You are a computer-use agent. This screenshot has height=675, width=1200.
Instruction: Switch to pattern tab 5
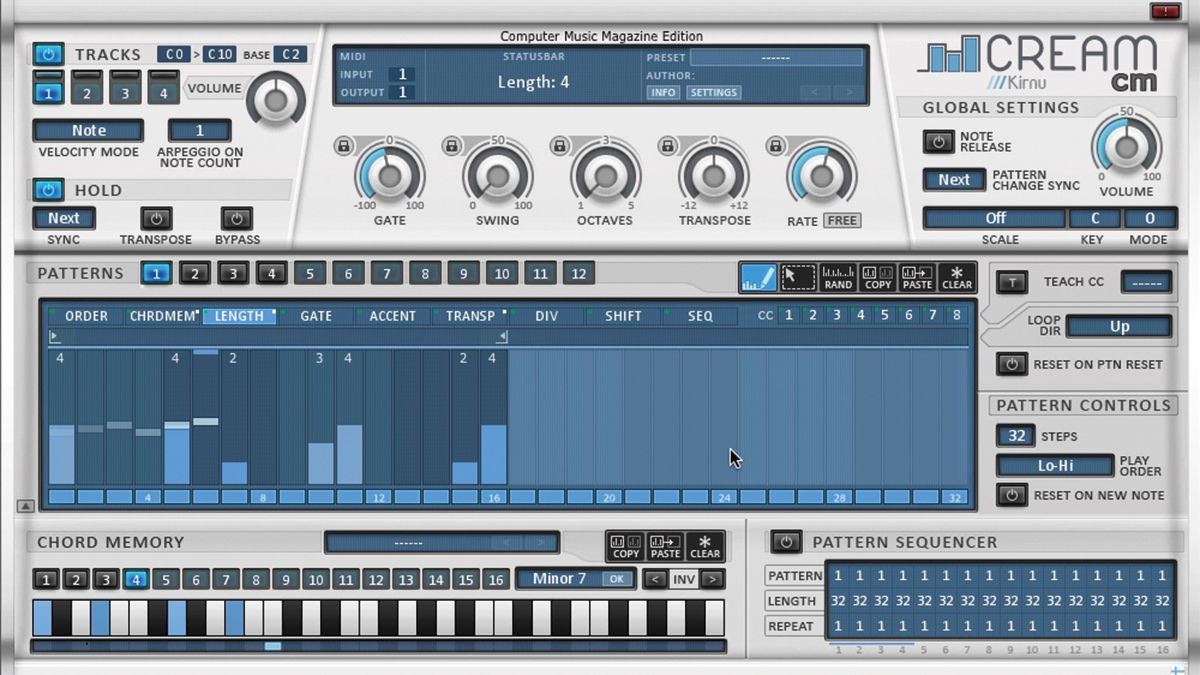pyautogui.click(x=309, y=273)
